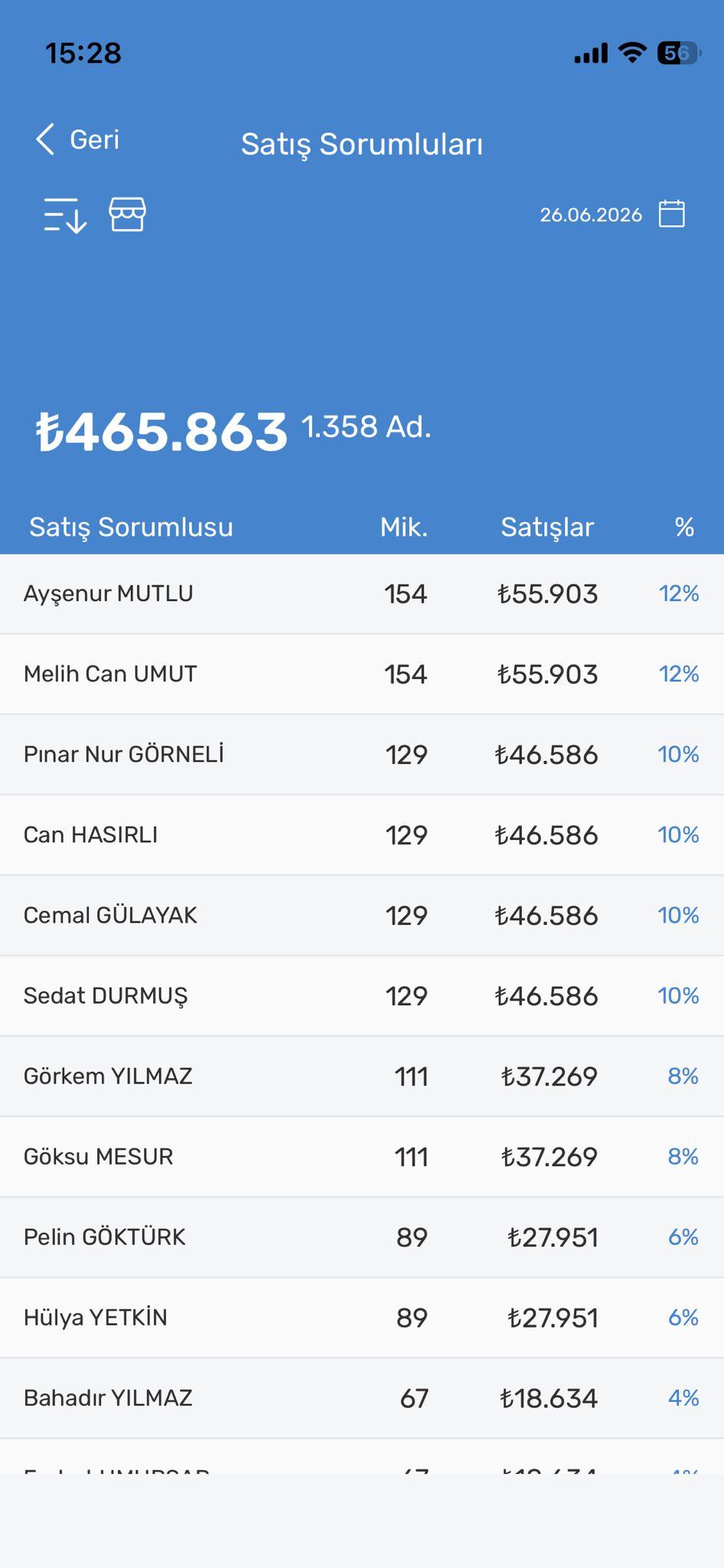Sort by Satış Sorumlusu column header

coord(131,527)
